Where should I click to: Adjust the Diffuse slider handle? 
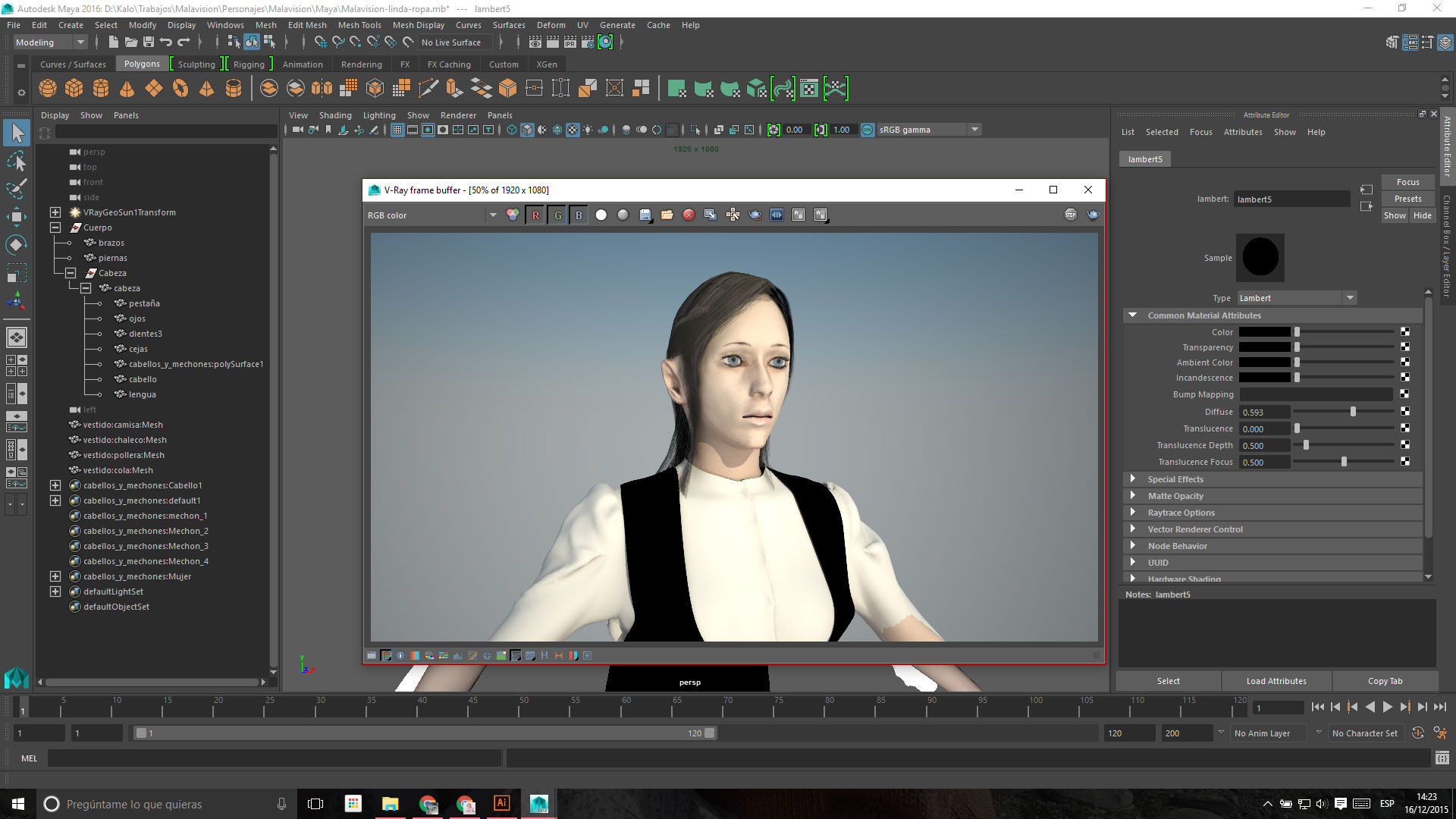tap(1353, 412)
